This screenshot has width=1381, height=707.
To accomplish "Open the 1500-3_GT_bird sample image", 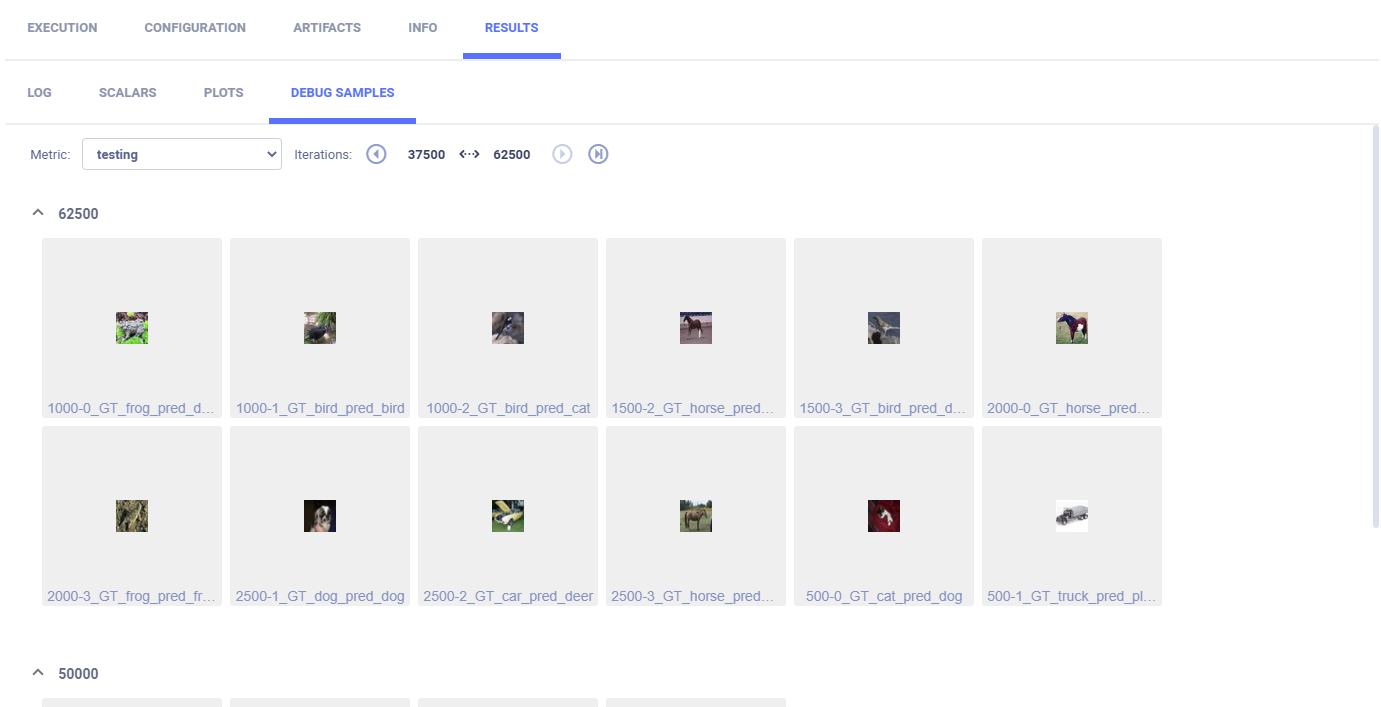I will [x=884, y=328].
